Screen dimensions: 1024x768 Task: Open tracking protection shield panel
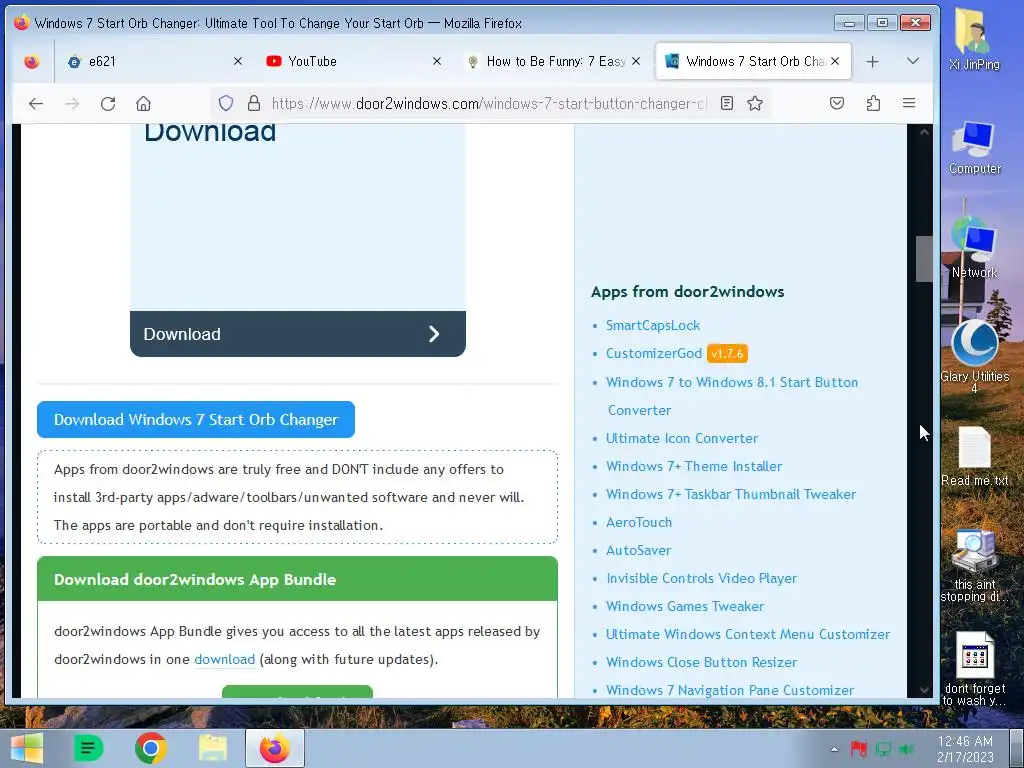pyautogui.click(x=226, y=103)
